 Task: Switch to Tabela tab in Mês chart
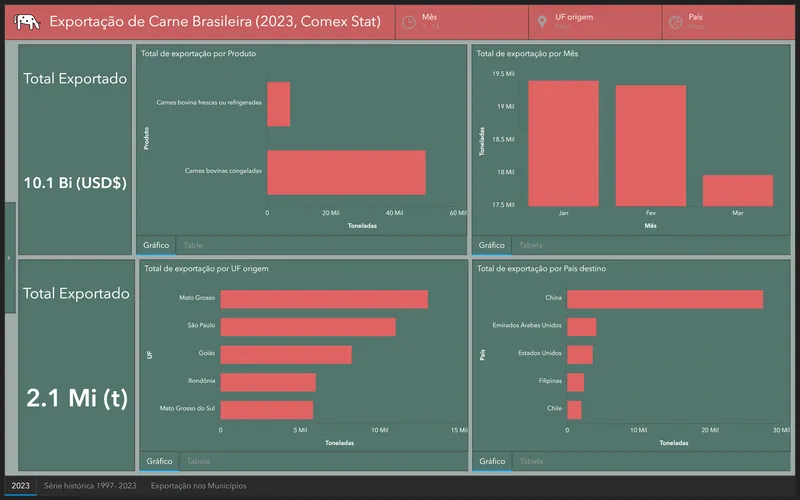(531, 245)
